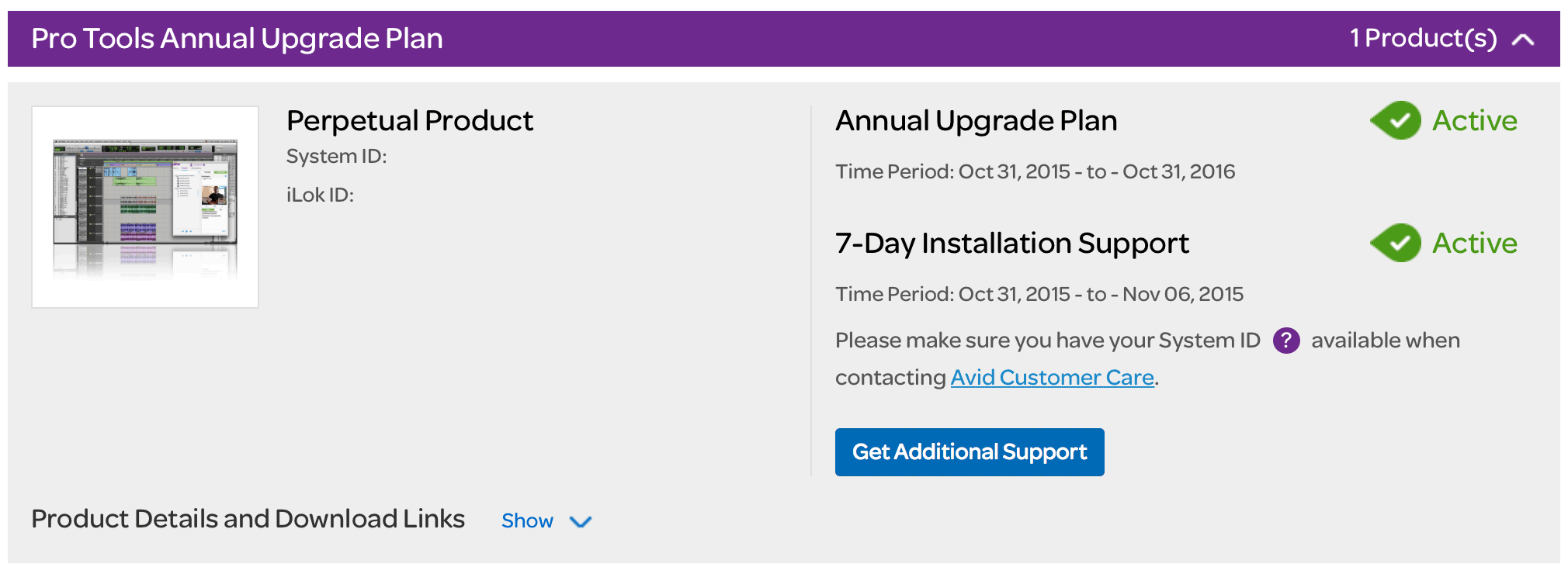The image size is (1568, 574).
Task: Click the time period ending Oct 31, 2016
Action: pos(1035,171)
